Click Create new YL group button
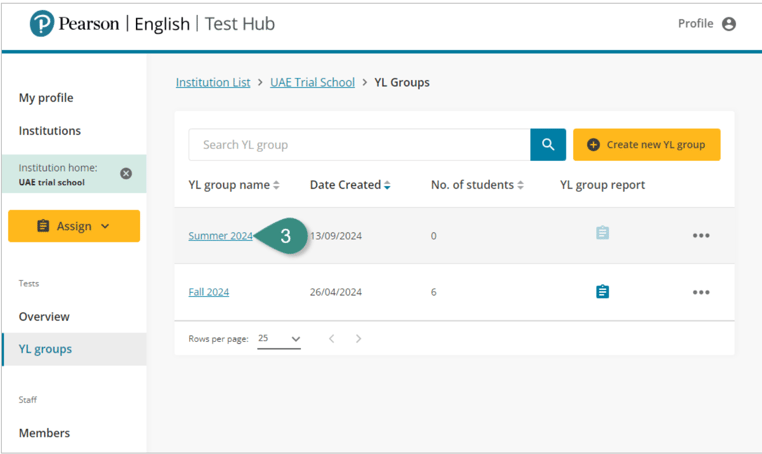This screenshot has height=454, width=762. coord(646,145)
